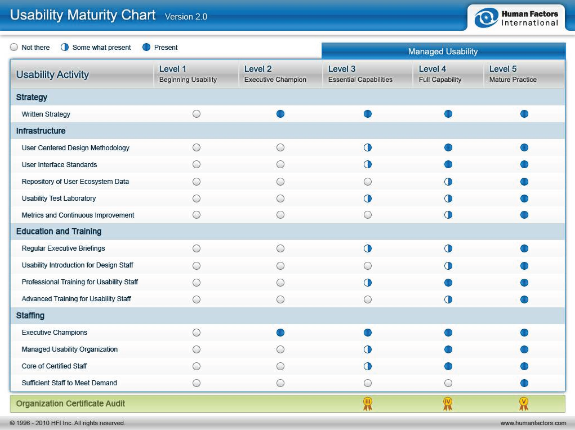
Task: Select User Interface Standards half circle Level 3
Action: point(367,164)
